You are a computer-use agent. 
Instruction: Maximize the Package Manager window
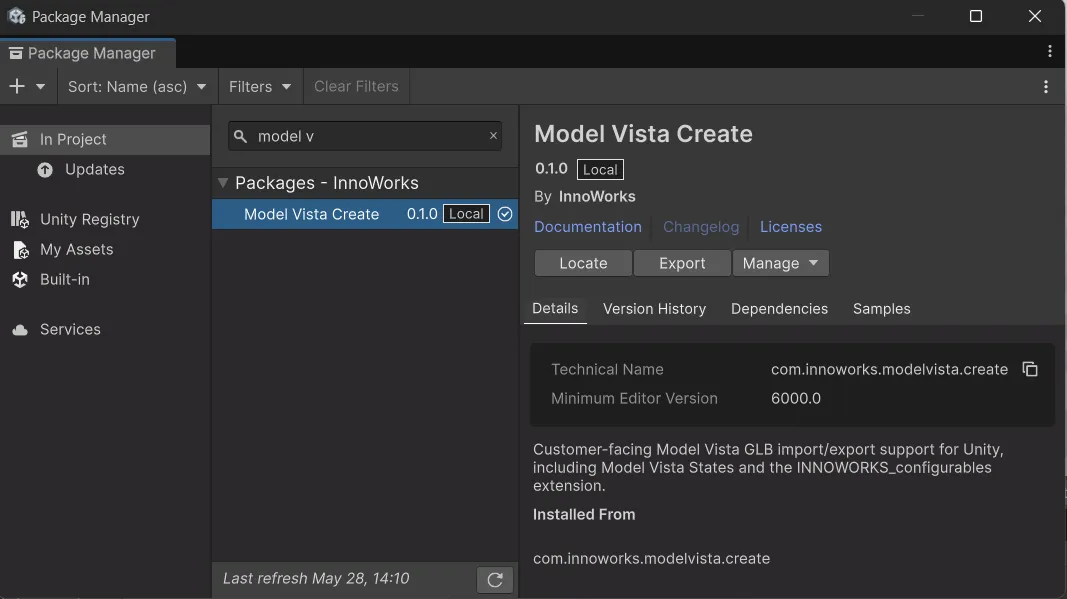pos(976,16)
